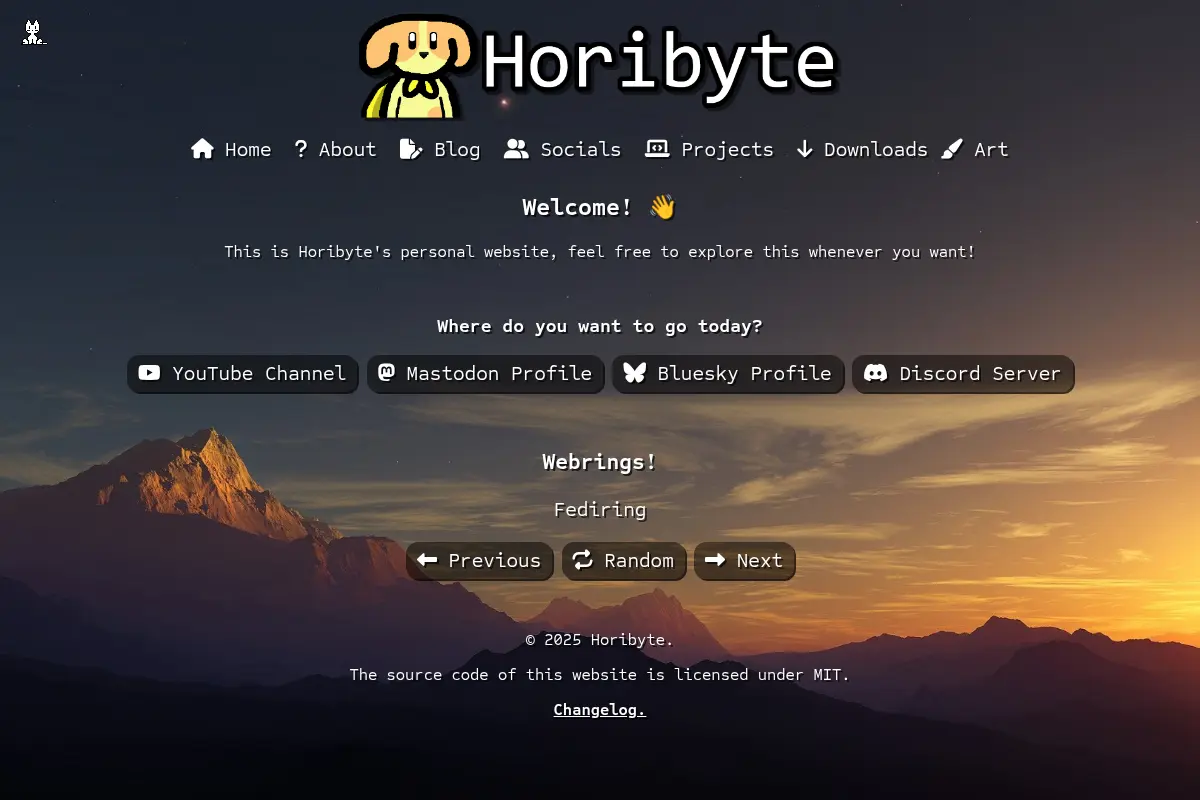The image size is (1200, 800).
Task: Click the Bluesky butterfly icon
Action: [x=634, y=373]
